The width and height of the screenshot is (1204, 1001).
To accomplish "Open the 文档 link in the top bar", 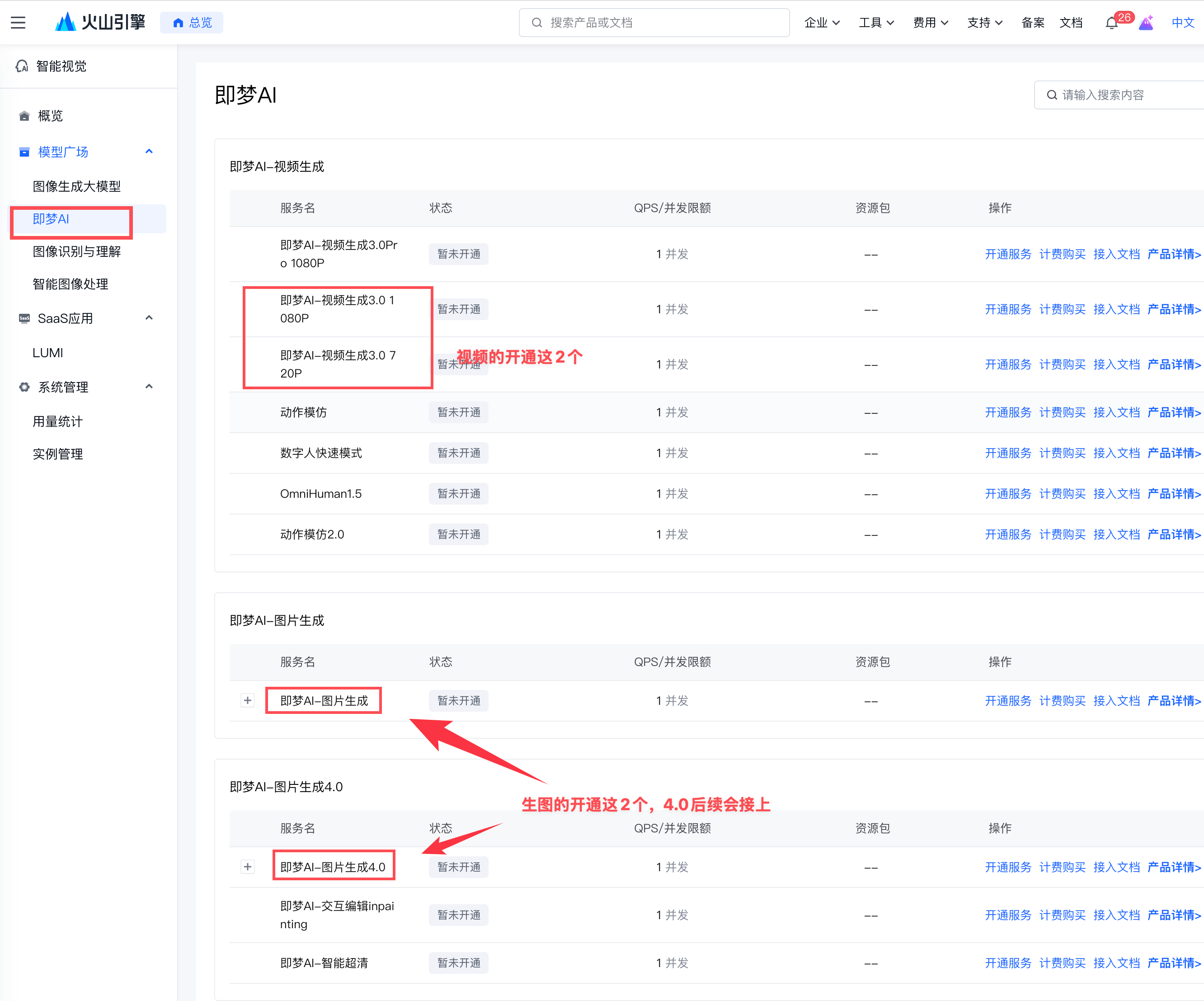I will click(x=1071, y=23).
